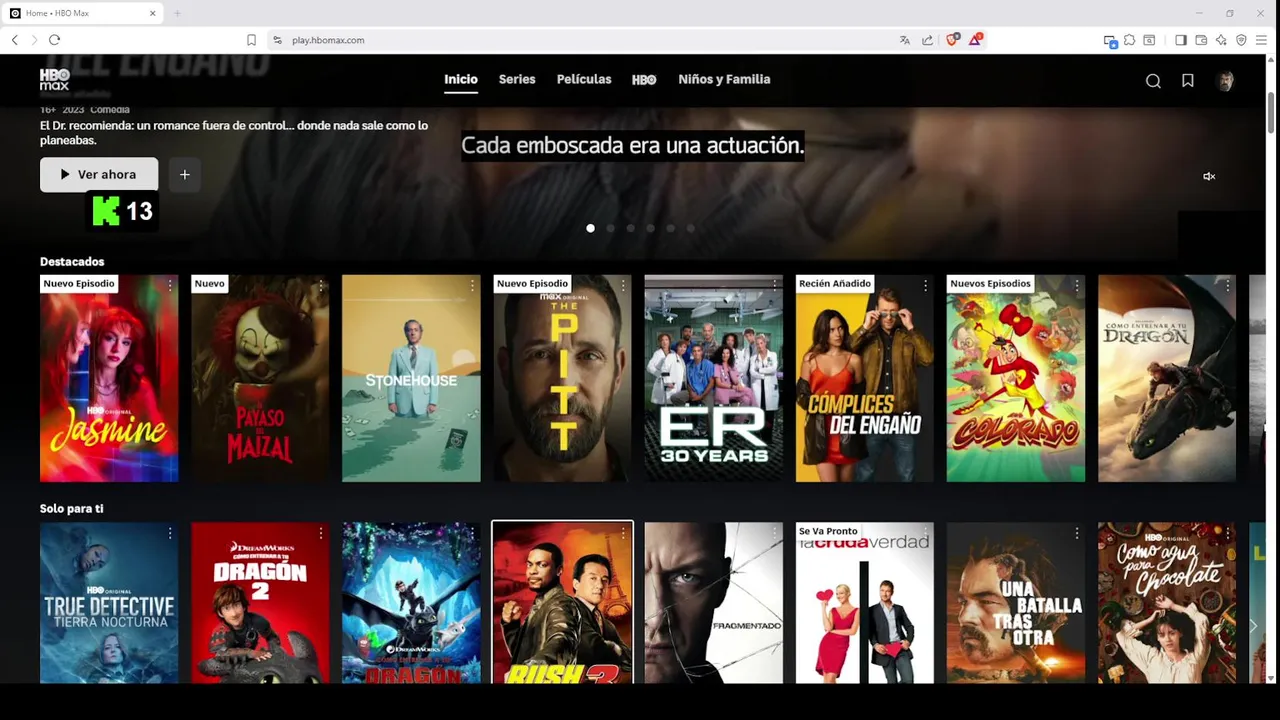The width and height of the screenshot is (1280, 720).
Task: Advance Solo para ti row right
Action: coord(1253,626)
